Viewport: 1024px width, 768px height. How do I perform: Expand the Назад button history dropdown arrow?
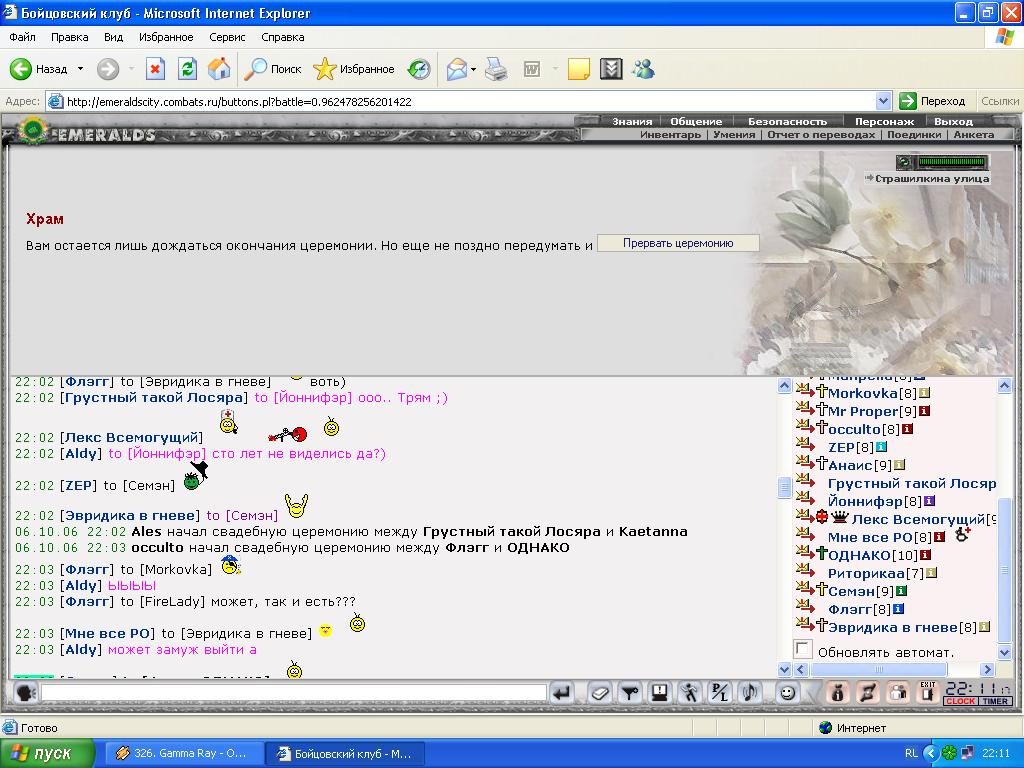click(80, 69)
